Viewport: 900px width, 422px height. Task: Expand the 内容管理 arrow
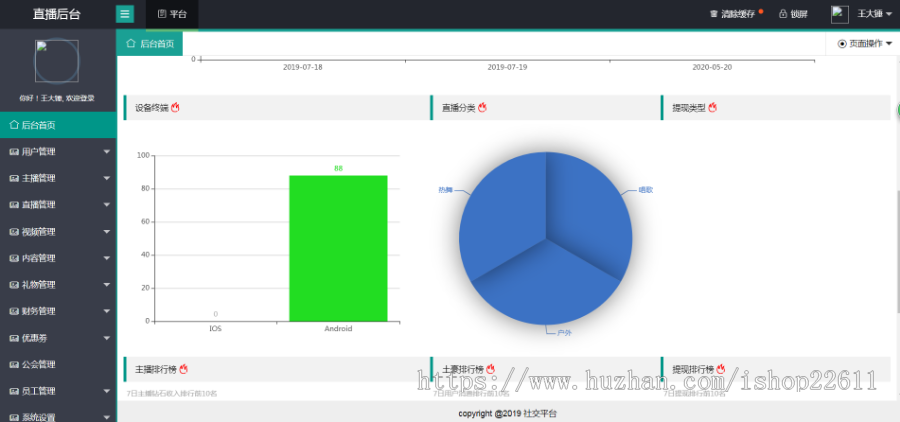point(107,258)
